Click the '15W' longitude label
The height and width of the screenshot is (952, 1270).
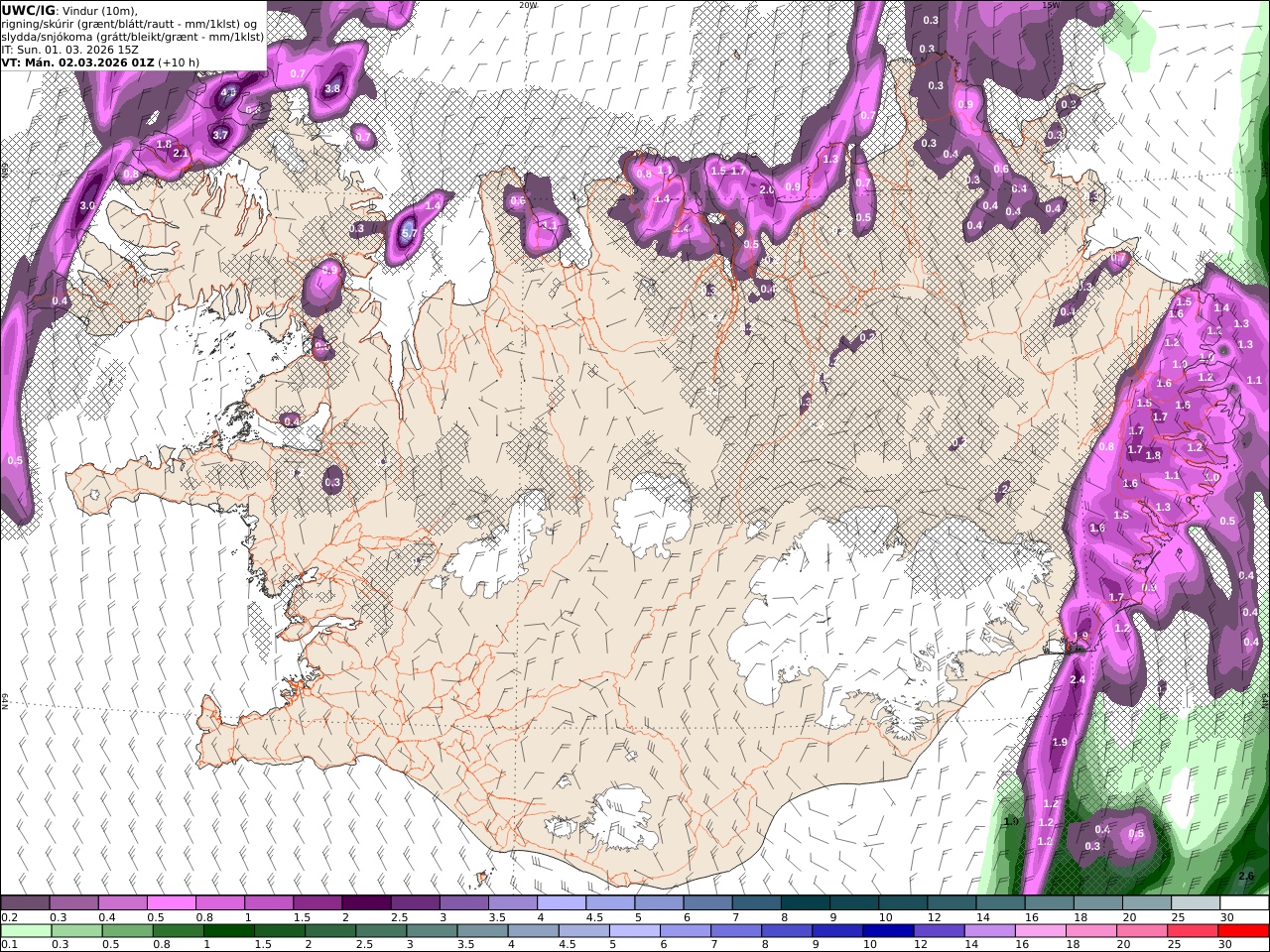[x=1052, y=5]
